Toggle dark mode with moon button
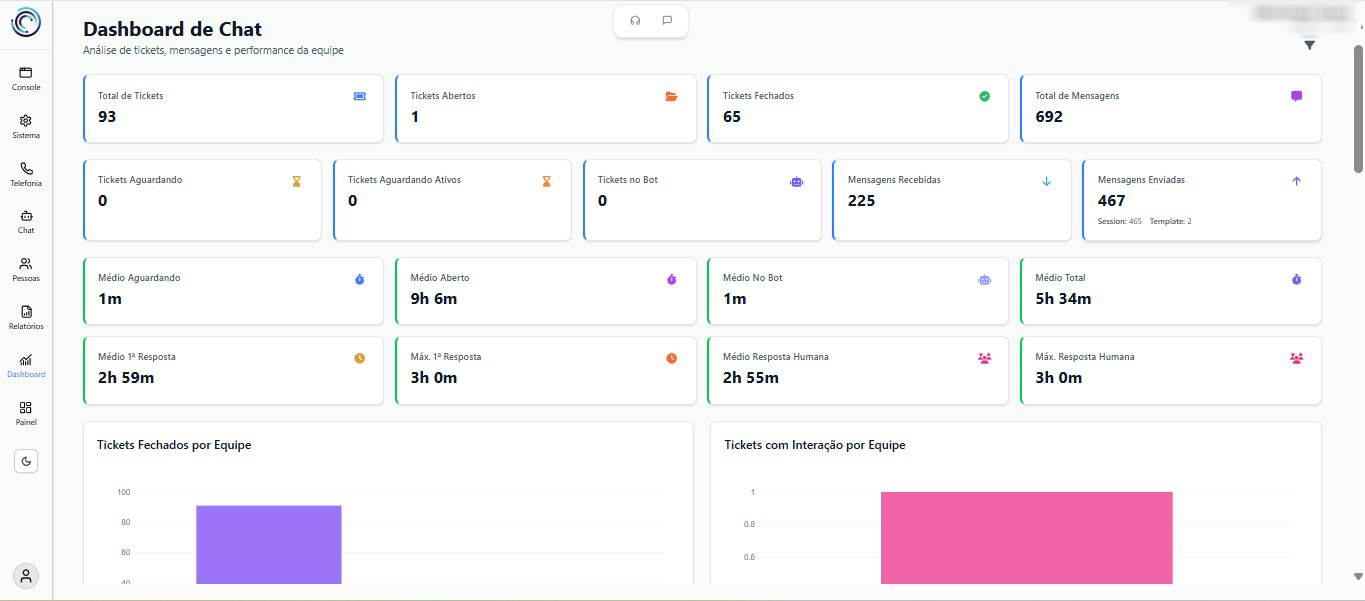1365x601 pixels. [x=26, y=461]
